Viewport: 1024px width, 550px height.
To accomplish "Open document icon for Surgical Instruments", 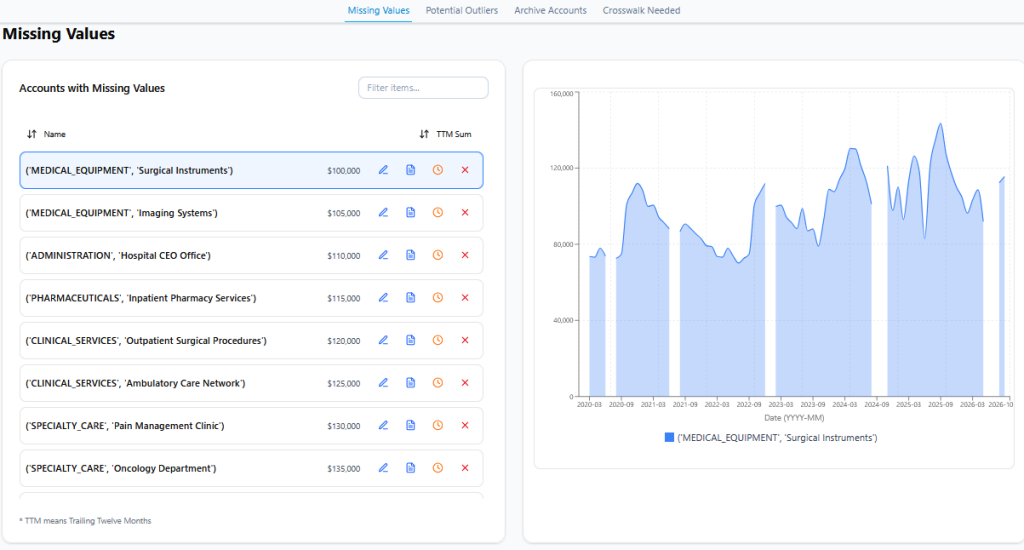I will [x=411, y=170].
